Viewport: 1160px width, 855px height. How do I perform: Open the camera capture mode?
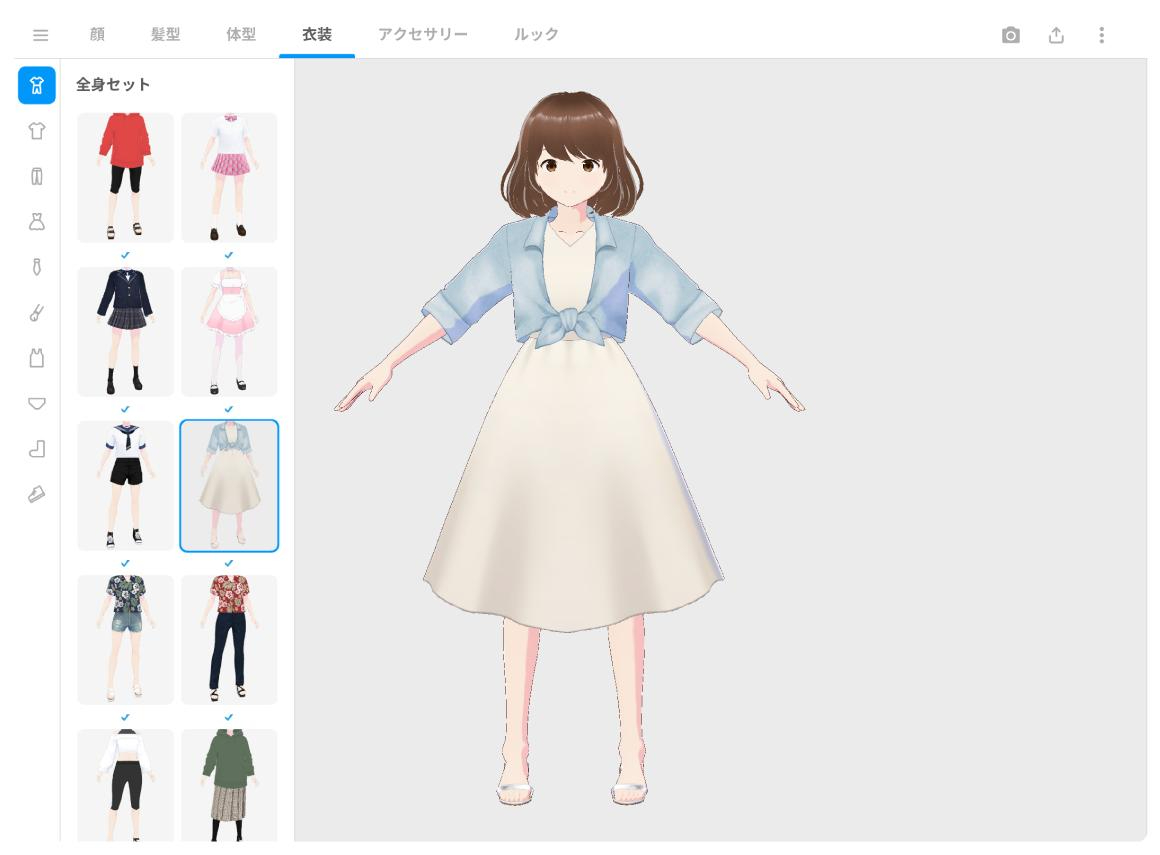tap(1011, 35)
